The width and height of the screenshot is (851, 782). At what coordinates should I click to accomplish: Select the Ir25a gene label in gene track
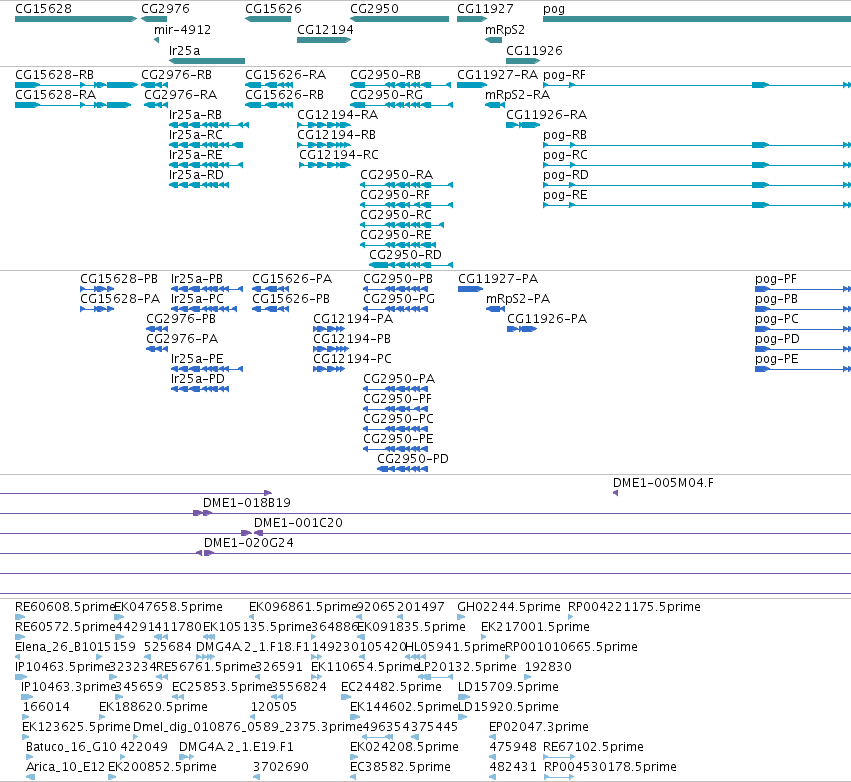(185, 50)
